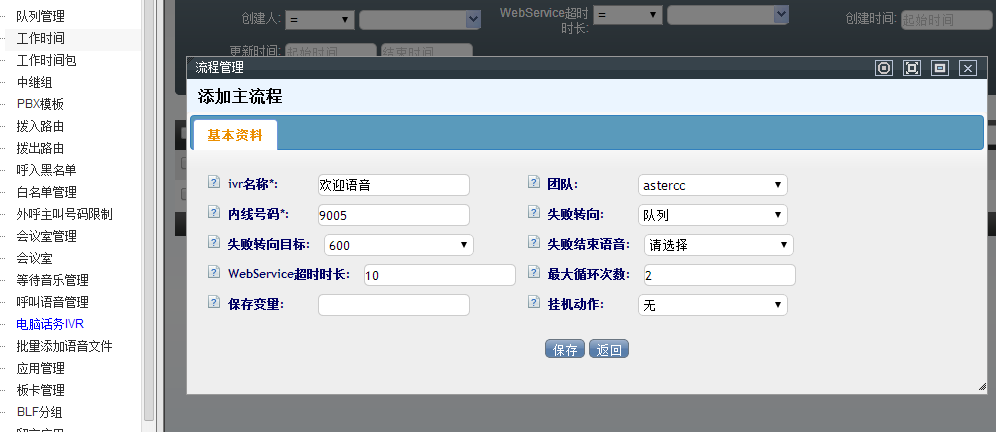The height and width of the screenshot is (432, 996).
Task: Click help icon beside ivr名称 field
Action: coord(213,183)
